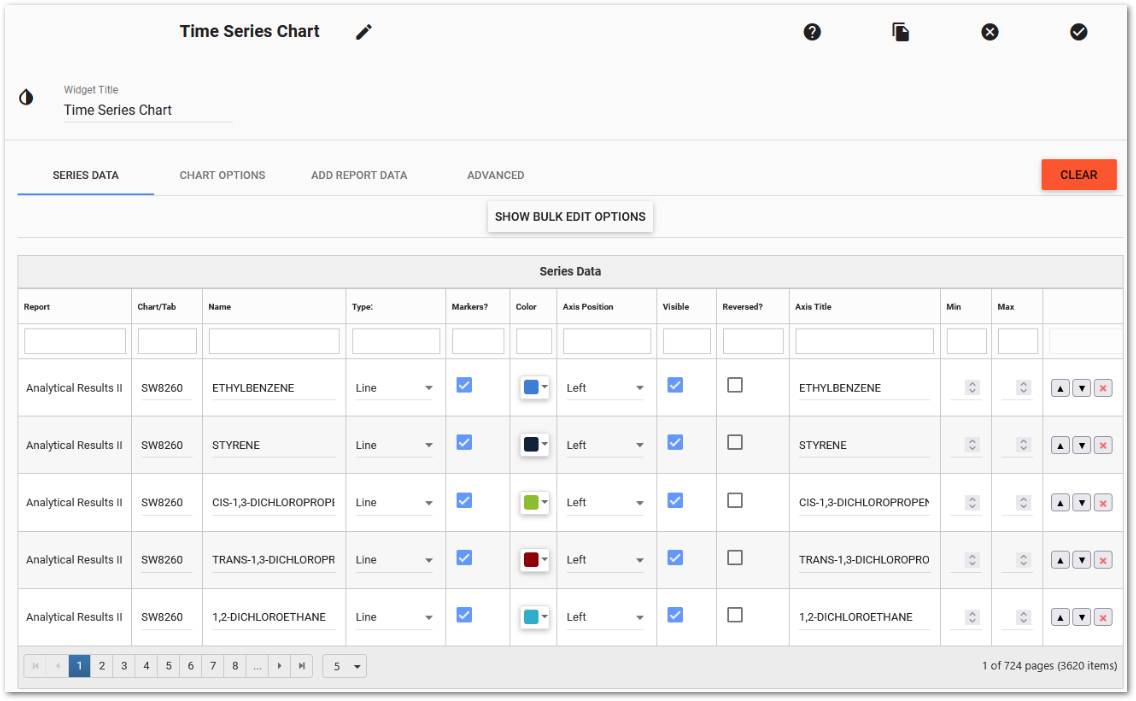
Task: Click the widget color theme icon
Action: (26, 97)
